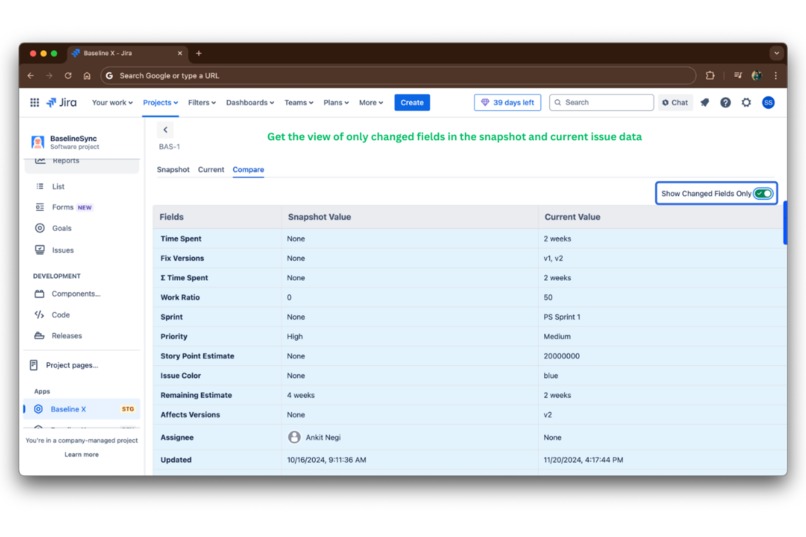This screenshot has width=806, height=537.
Task: Open the Jira settings gear icon
Action: pyautogui.click(x=746, y=102)
